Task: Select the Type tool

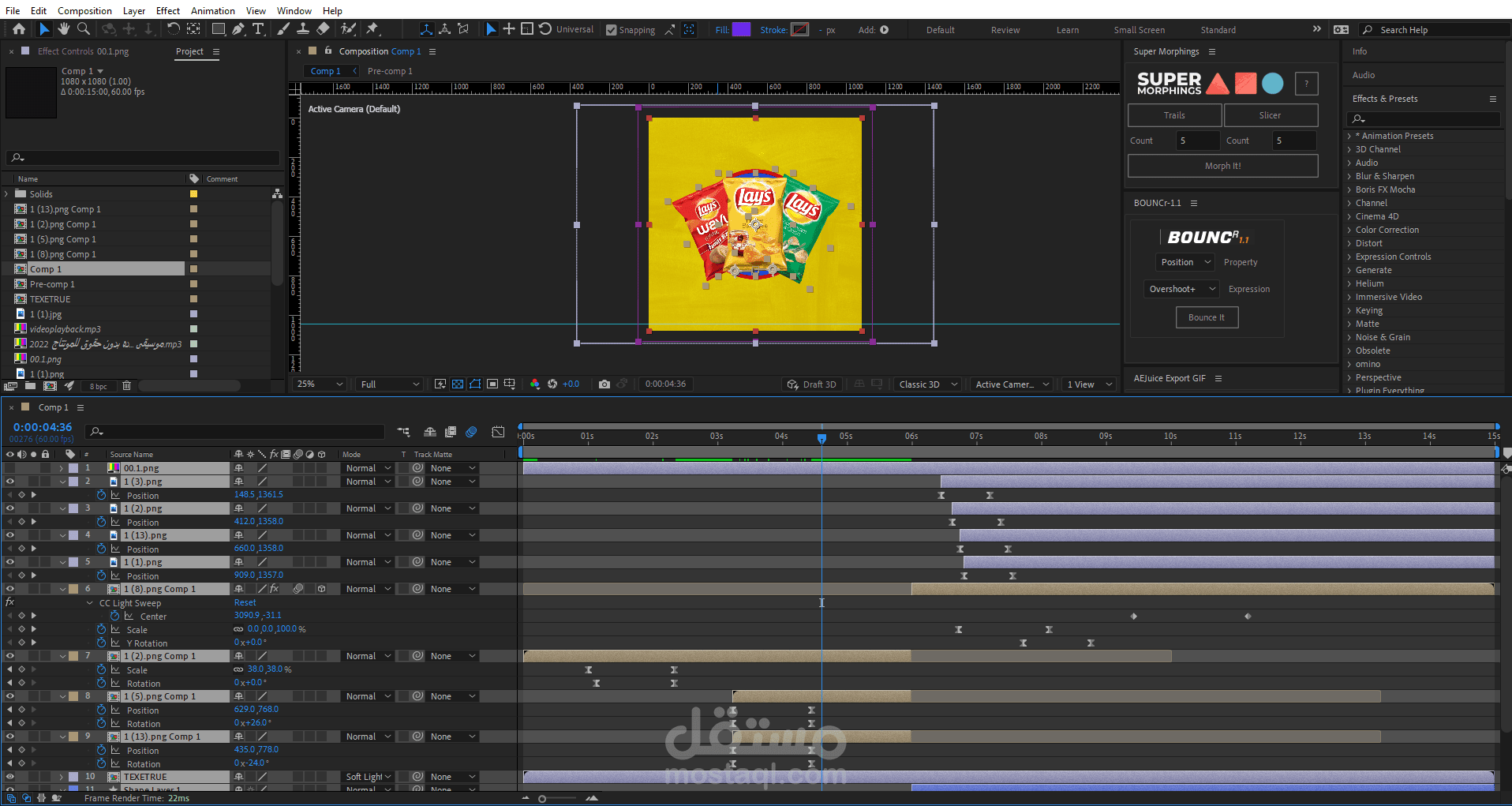Action: 258,29
